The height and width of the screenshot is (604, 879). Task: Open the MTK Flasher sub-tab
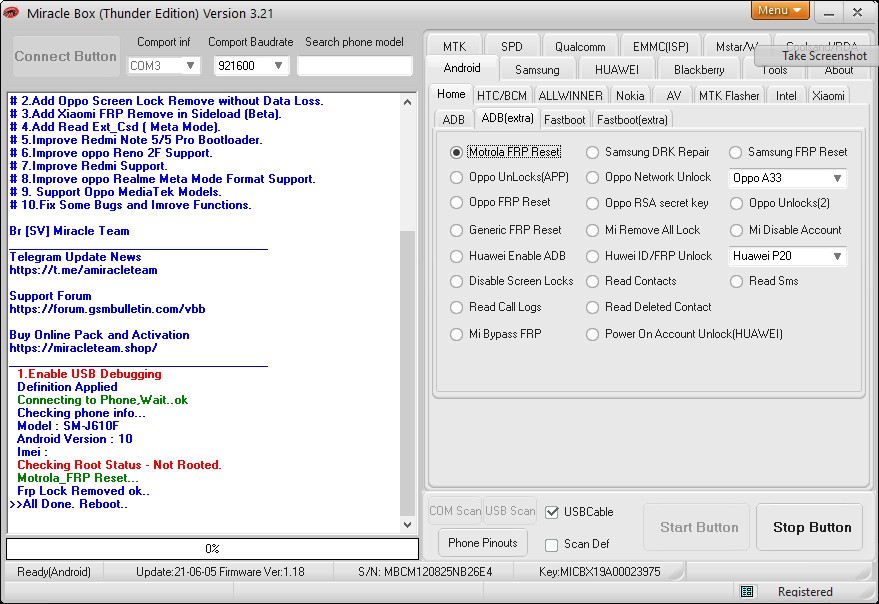(729, 96)
